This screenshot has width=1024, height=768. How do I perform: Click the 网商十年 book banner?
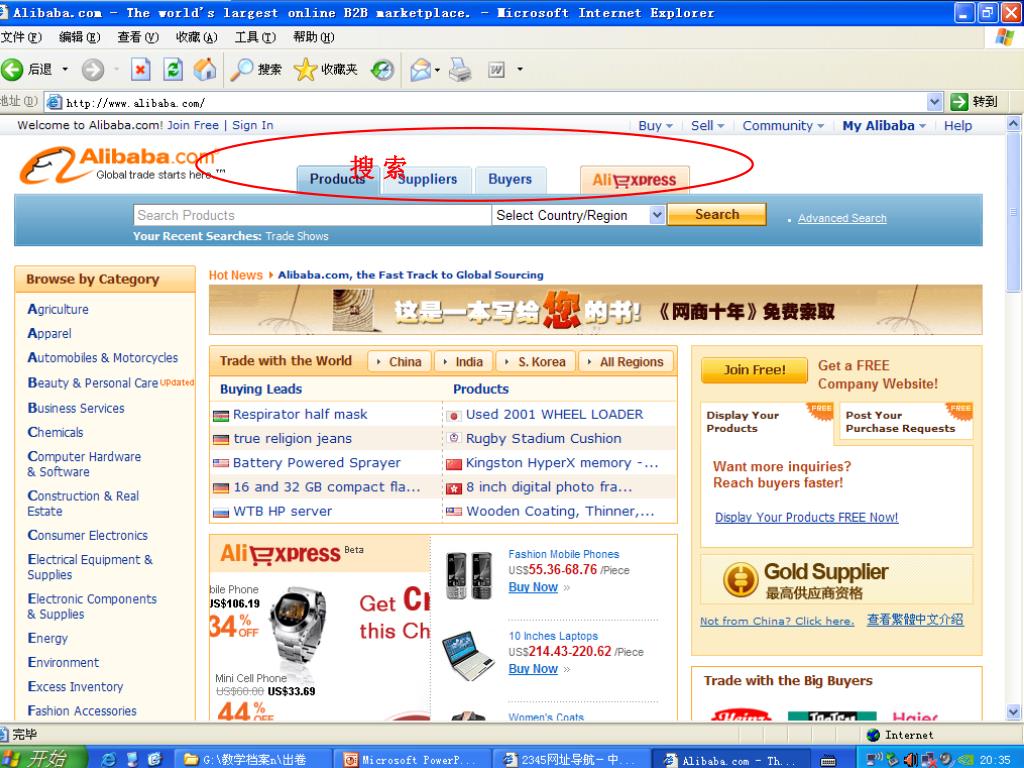pos(596,311)
